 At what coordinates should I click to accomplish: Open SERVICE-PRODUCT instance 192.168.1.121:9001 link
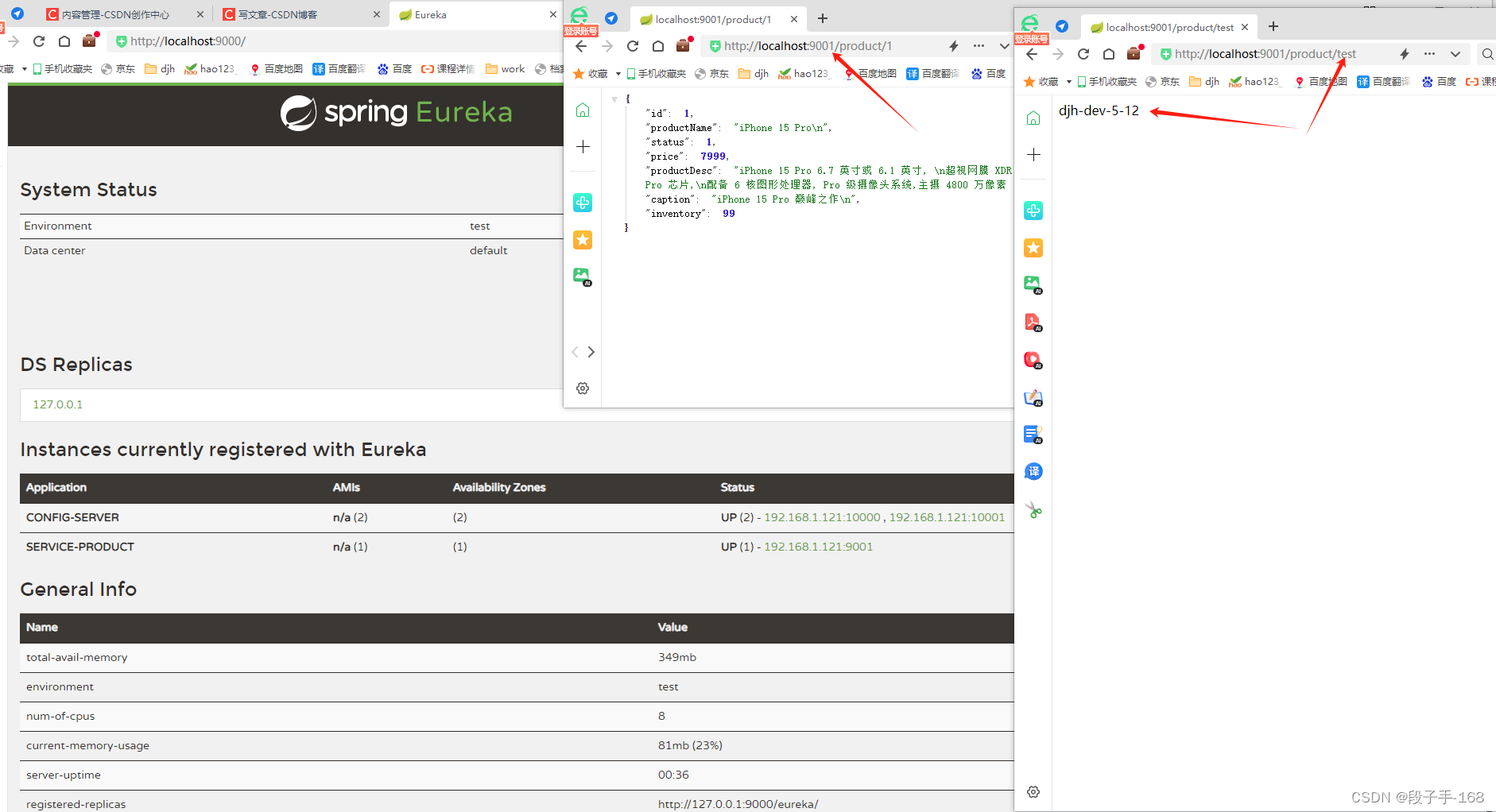[818, 547]
